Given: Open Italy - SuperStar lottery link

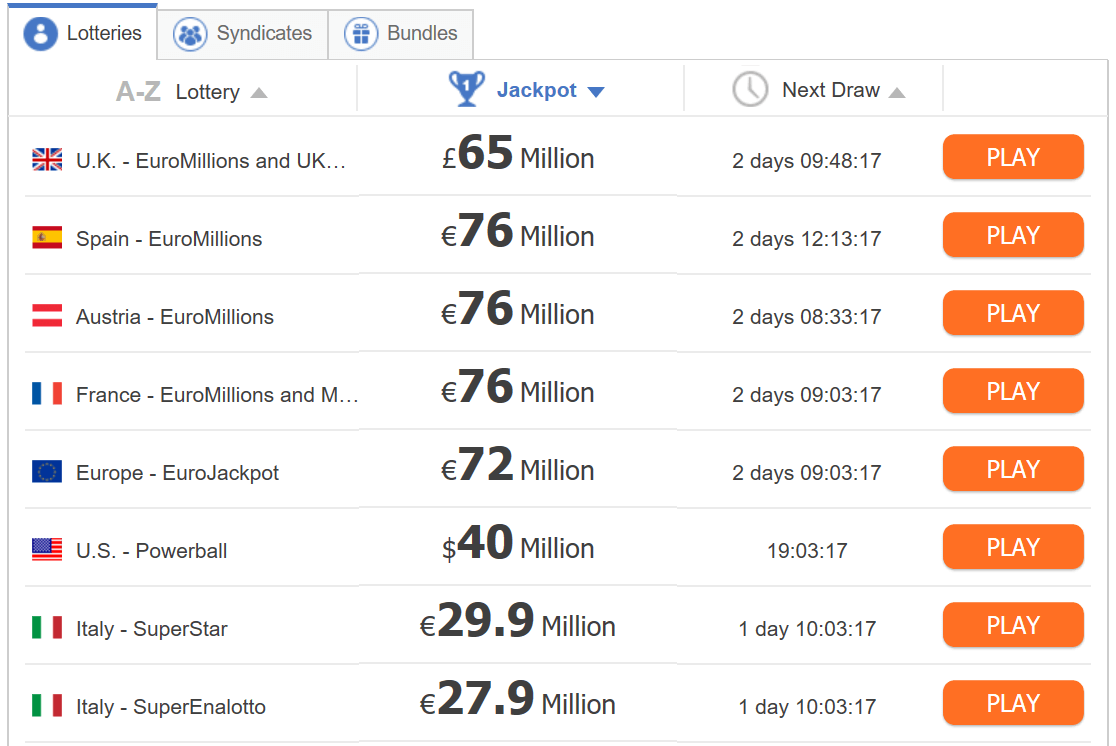Looking at the screenshot, I should coord(152,629).
